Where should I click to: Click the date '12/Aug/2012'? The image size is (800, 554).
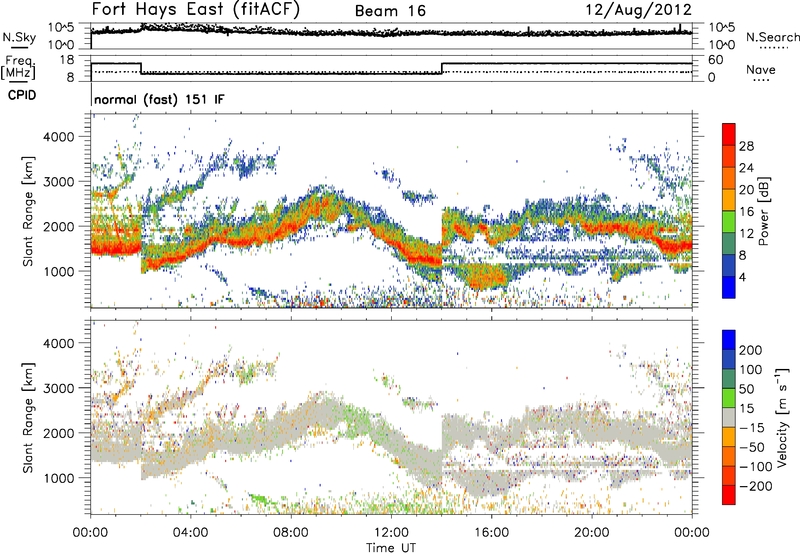coord(638,10)
